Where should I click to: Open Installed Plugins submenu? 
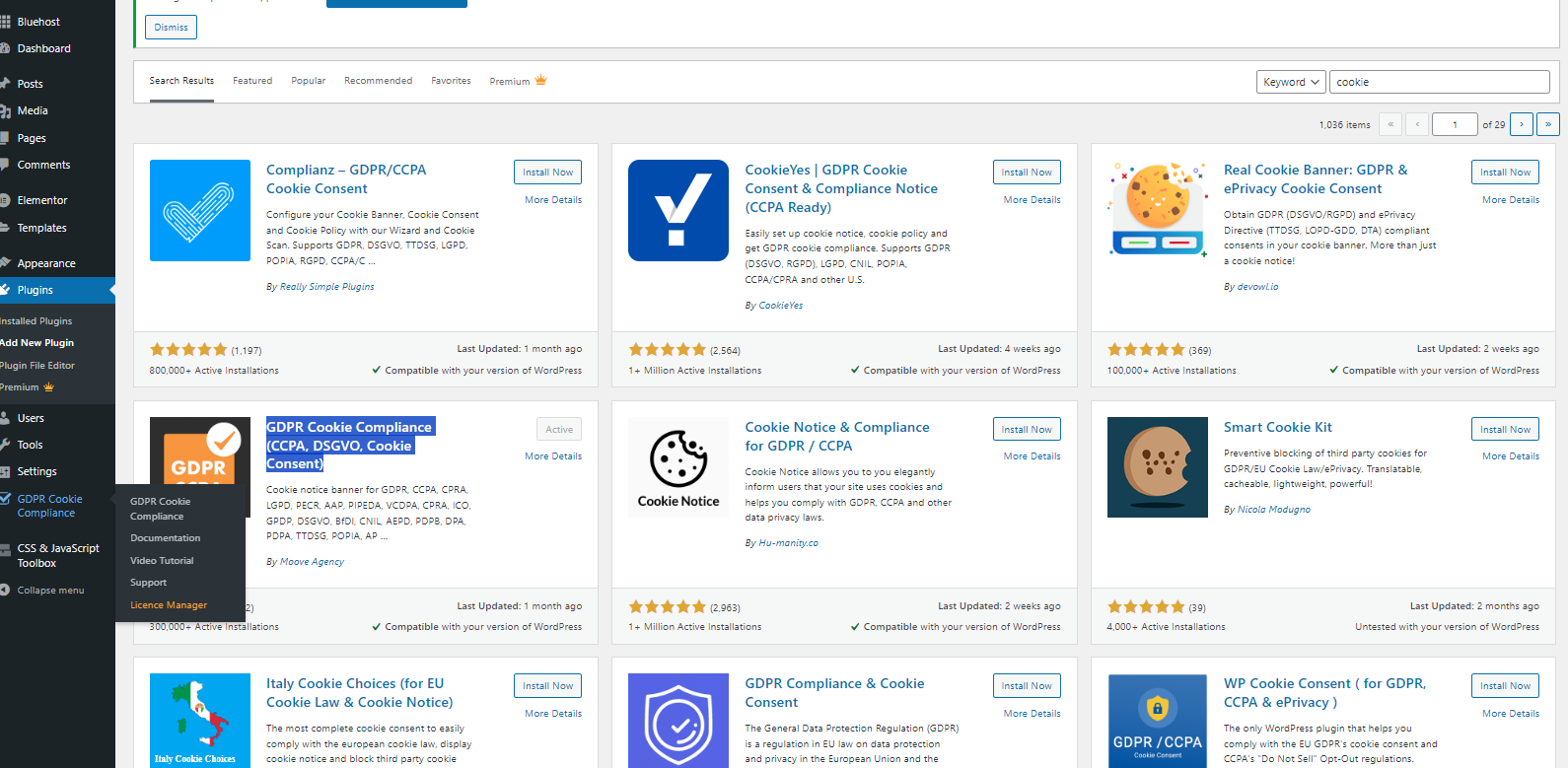coord(36,321)
